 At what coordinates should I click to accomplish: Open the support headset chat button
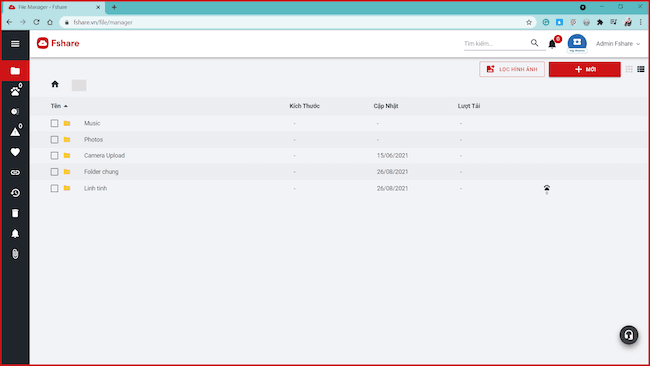pos(629,335)
